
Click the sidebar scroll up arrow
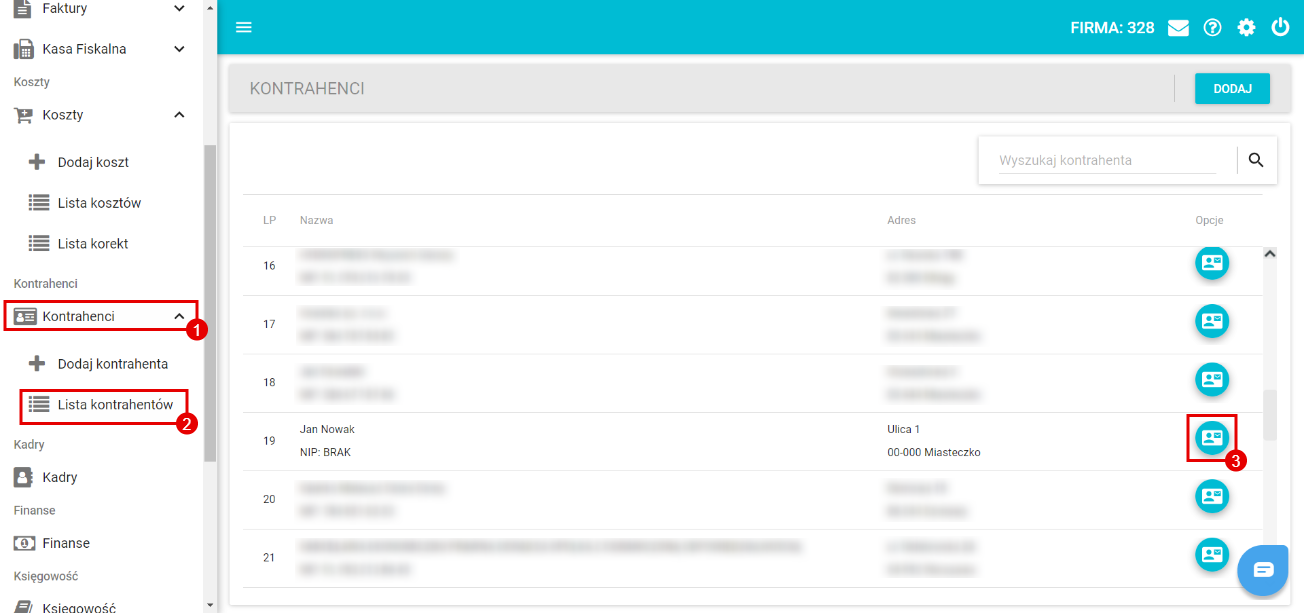click(209, 7)
